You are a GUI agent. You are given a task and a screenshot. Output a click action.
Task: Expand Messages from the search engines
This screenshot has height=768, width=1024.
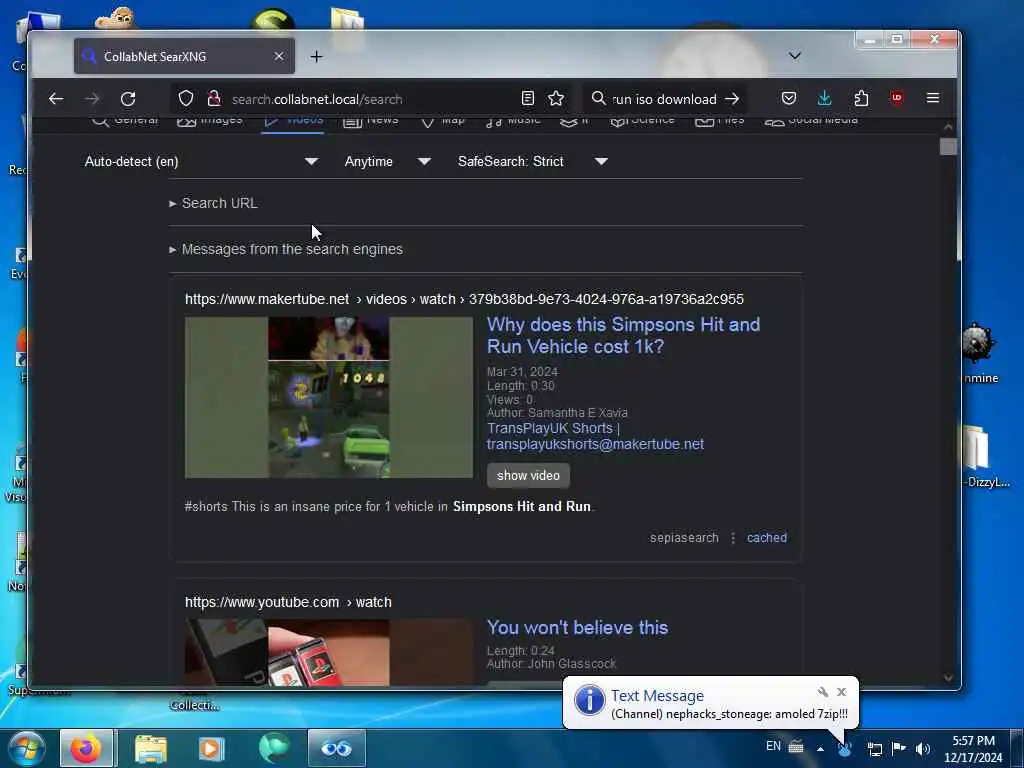[286, 249]
